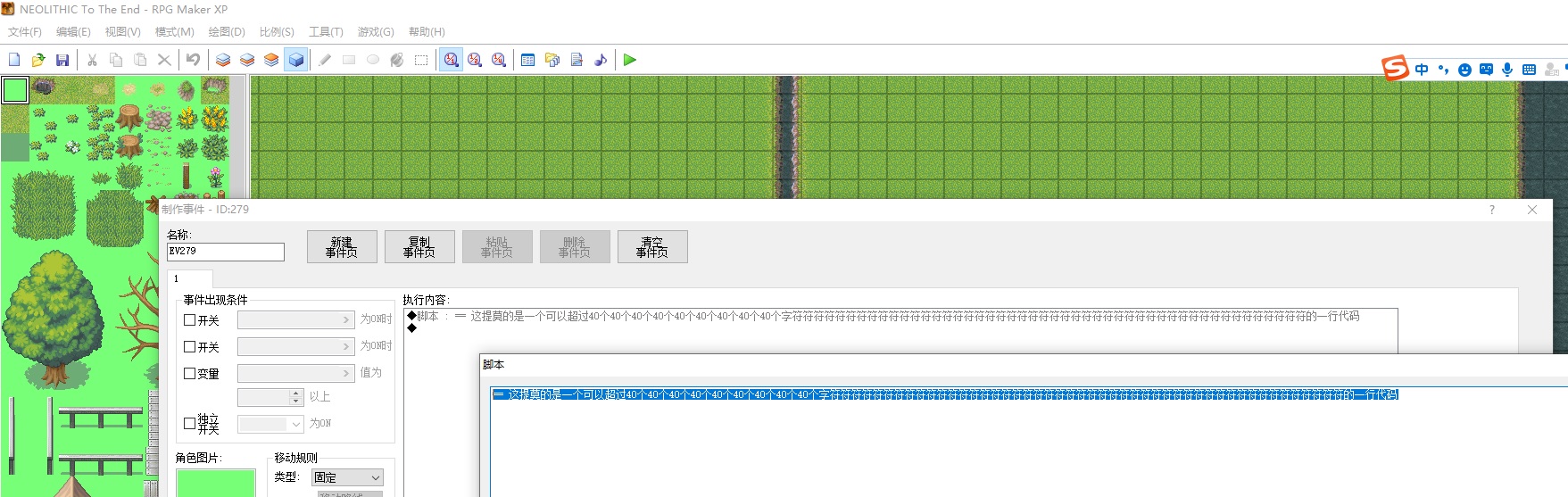Select the Events layer cube icon

pyautogui.click(x=296, y=60)
